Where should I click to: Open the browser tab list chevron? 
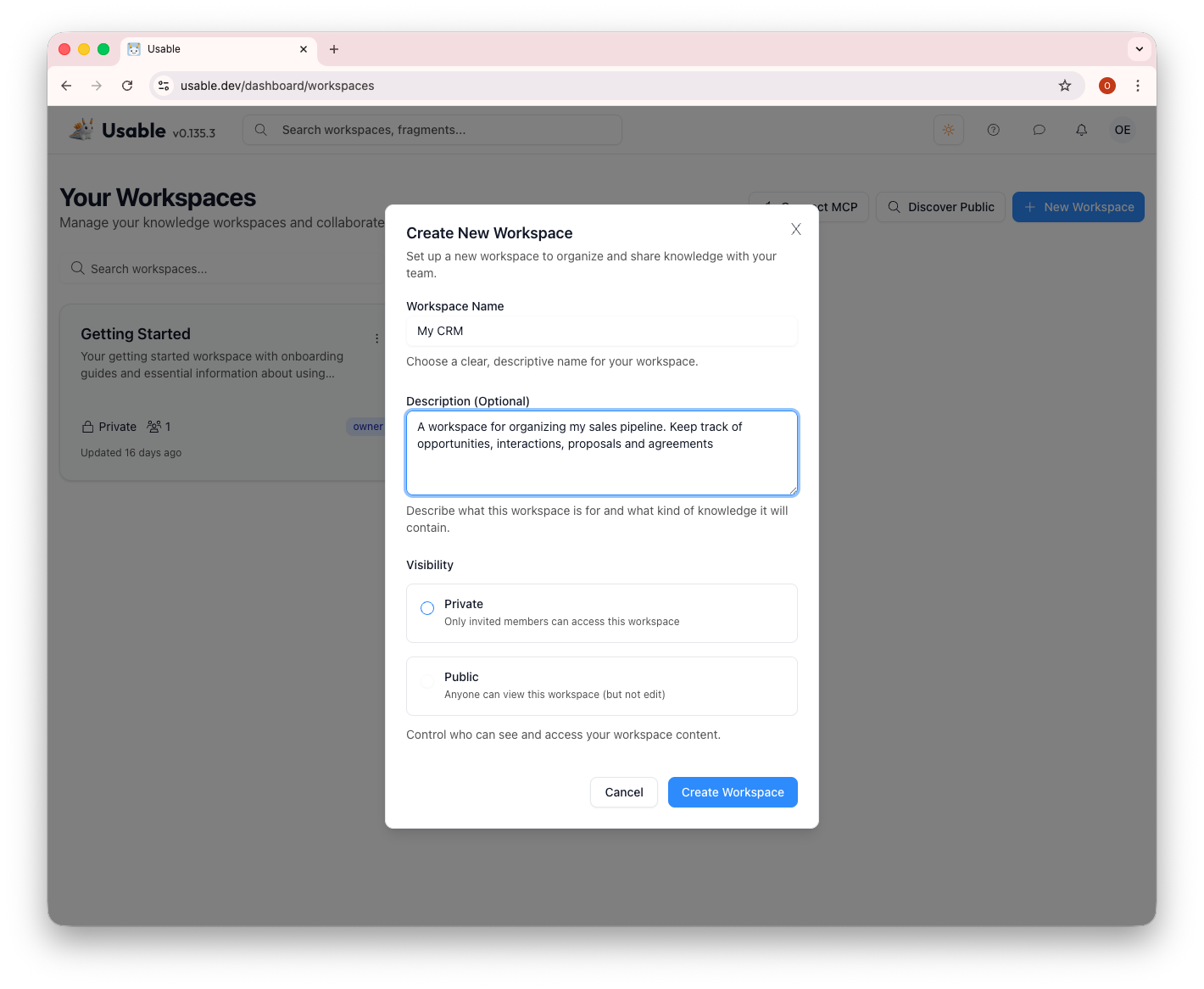[1139, 48]
